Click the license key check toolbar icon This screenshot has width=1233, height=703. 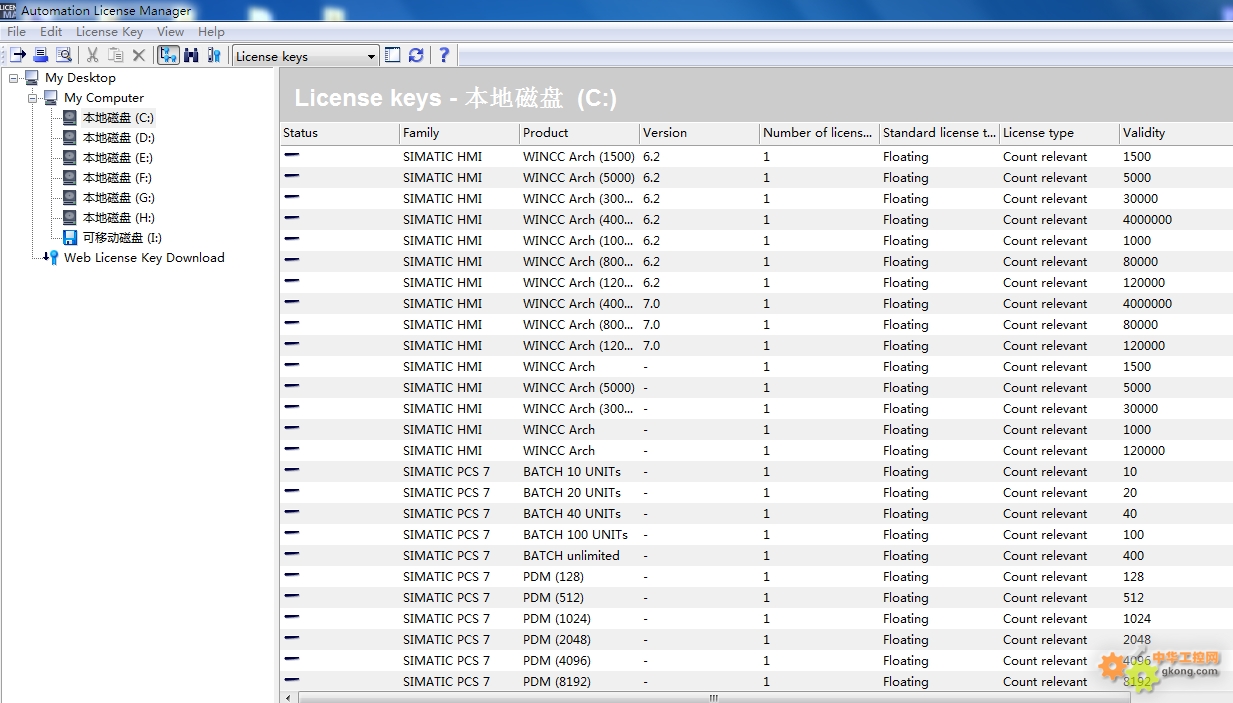pos(214,56)
